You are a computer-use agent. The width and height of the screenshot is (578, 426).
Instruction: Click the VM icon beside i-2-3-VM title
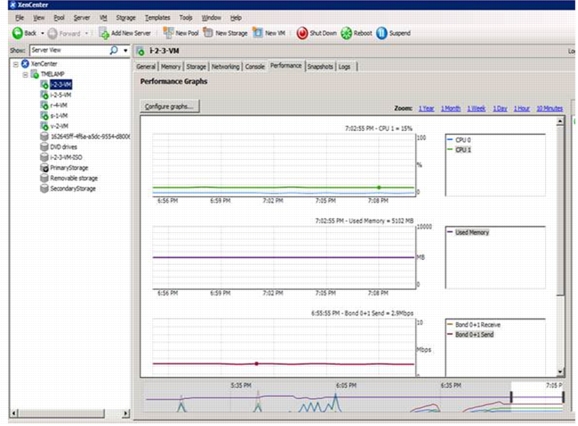[x=140, y=51]
